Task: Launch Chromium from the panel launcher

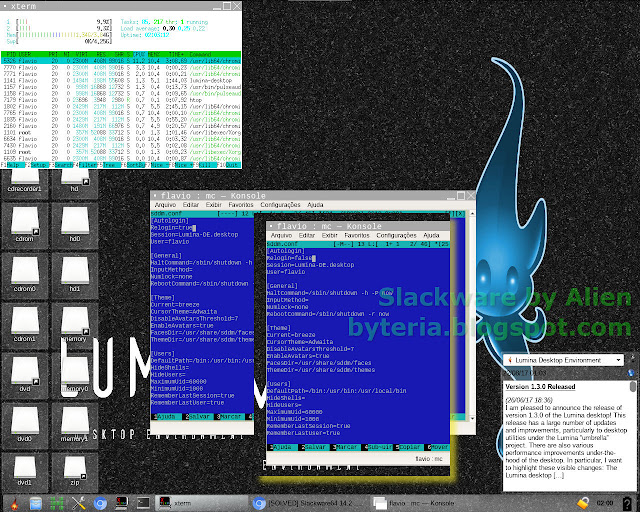Action: pos(100,503)
